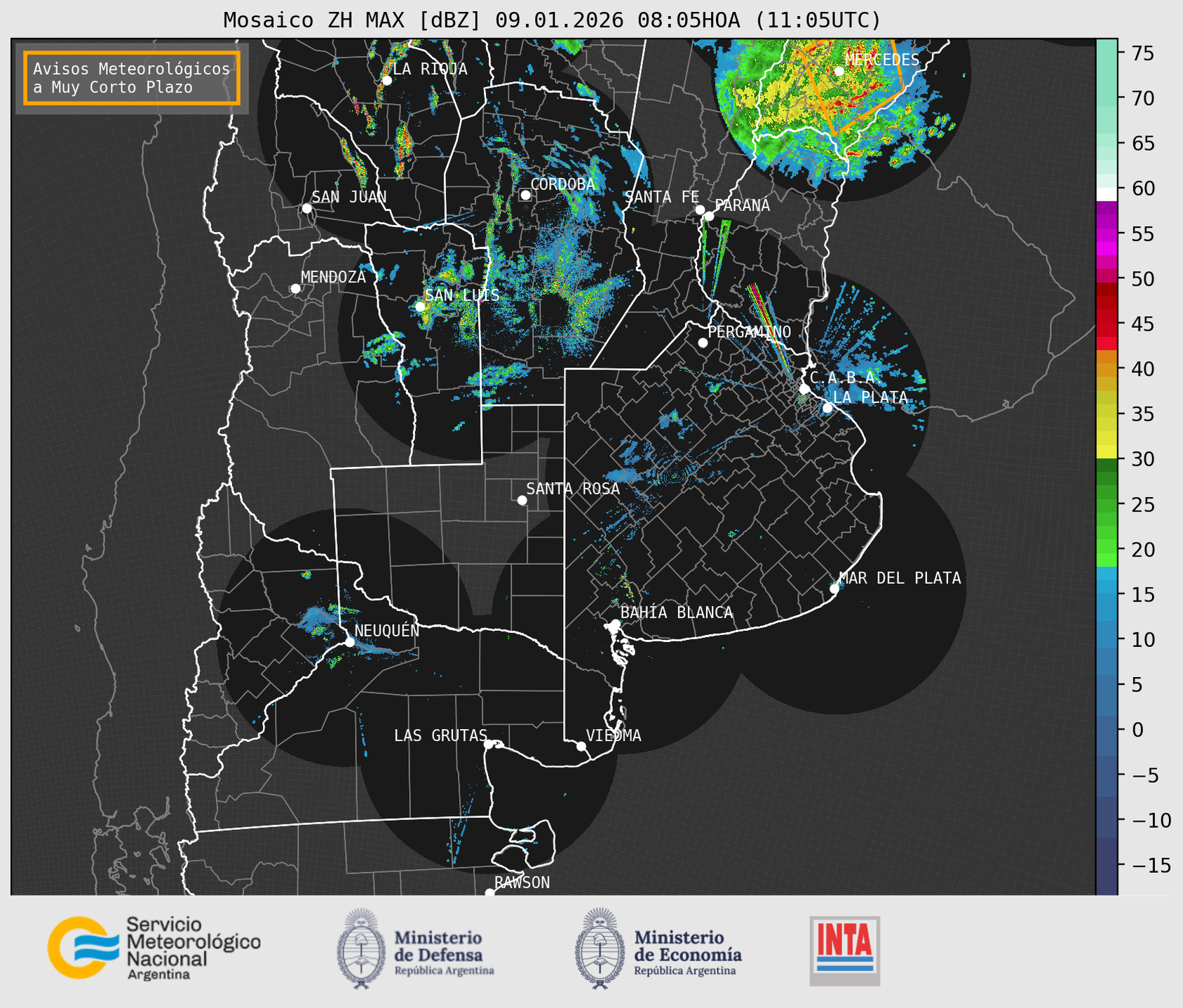
Task: Click the BAHÍA BLANCA label text
Action: pos(677,613)
